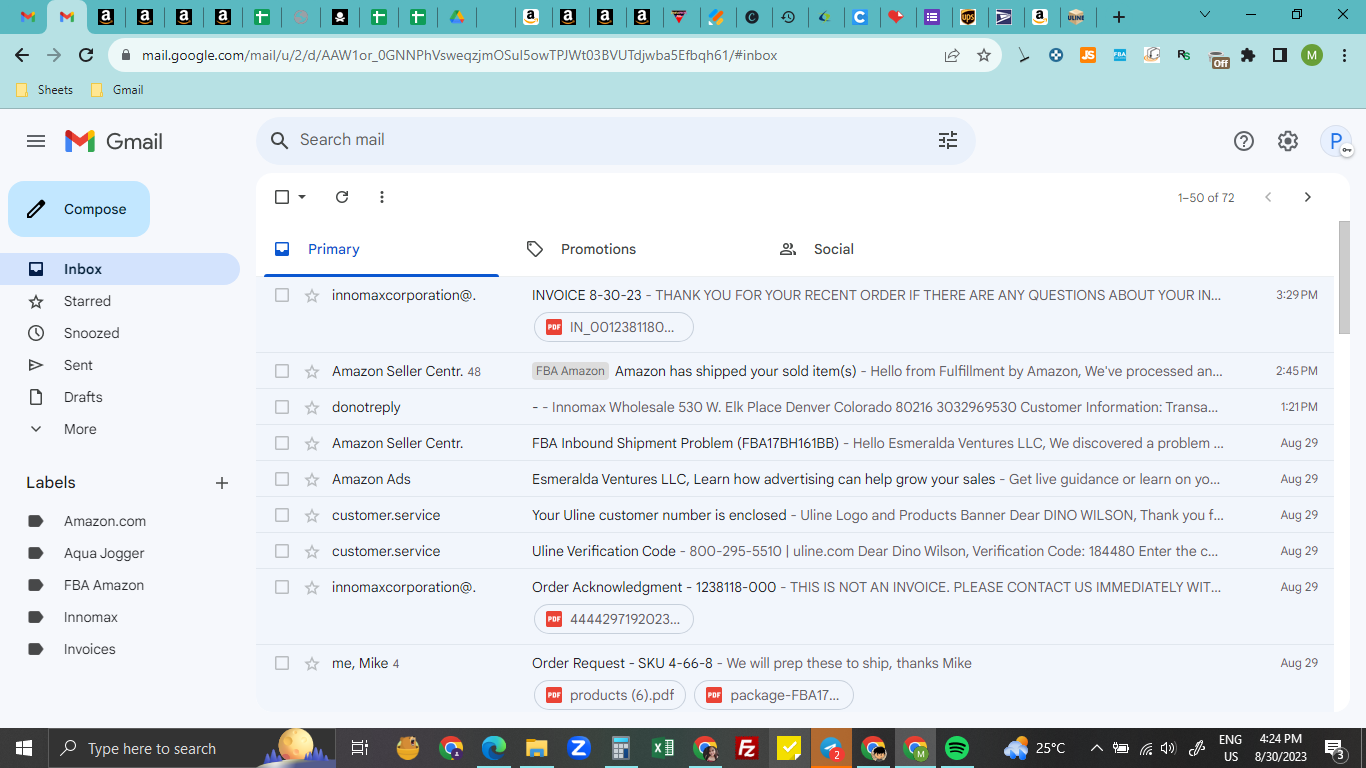Open the Inbox folder

point(120,269)
